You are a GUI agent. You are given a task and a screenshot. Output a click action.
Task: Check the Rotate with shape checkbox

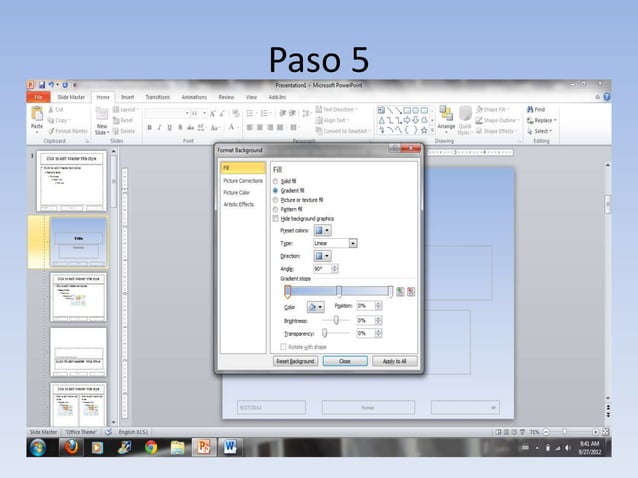(x=283, y=347)
